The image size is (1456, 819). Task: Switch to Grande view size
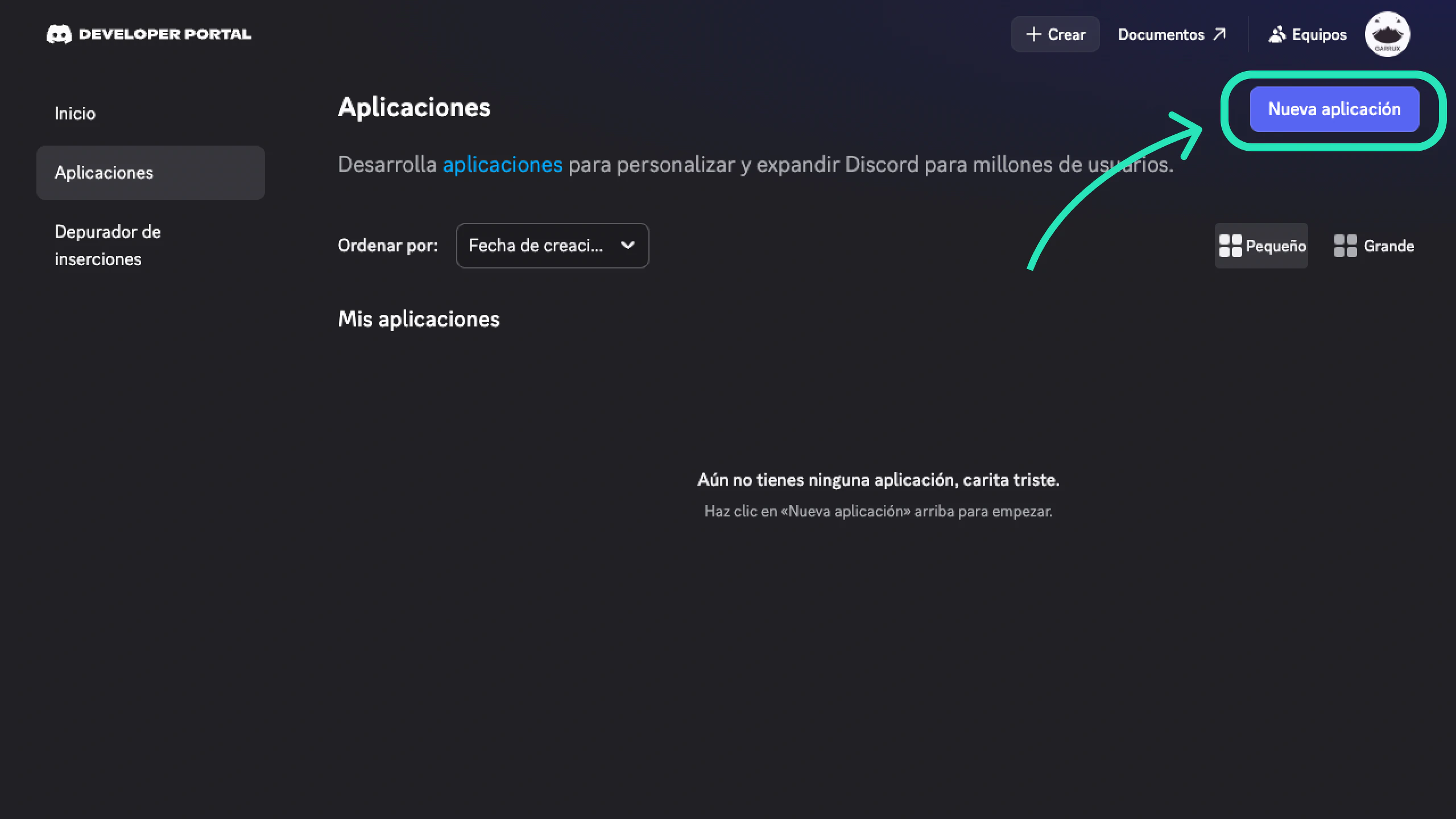tap(1374, 246)
